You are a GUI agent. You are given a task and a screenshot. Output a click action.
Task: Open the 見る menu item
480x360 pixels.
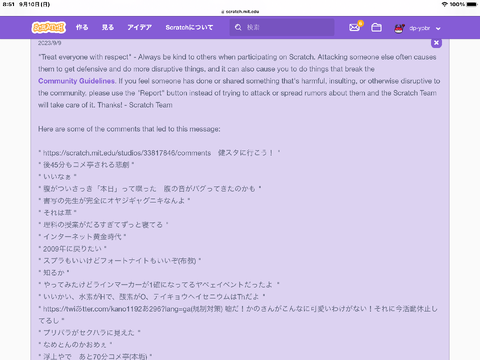coord(108,27)
